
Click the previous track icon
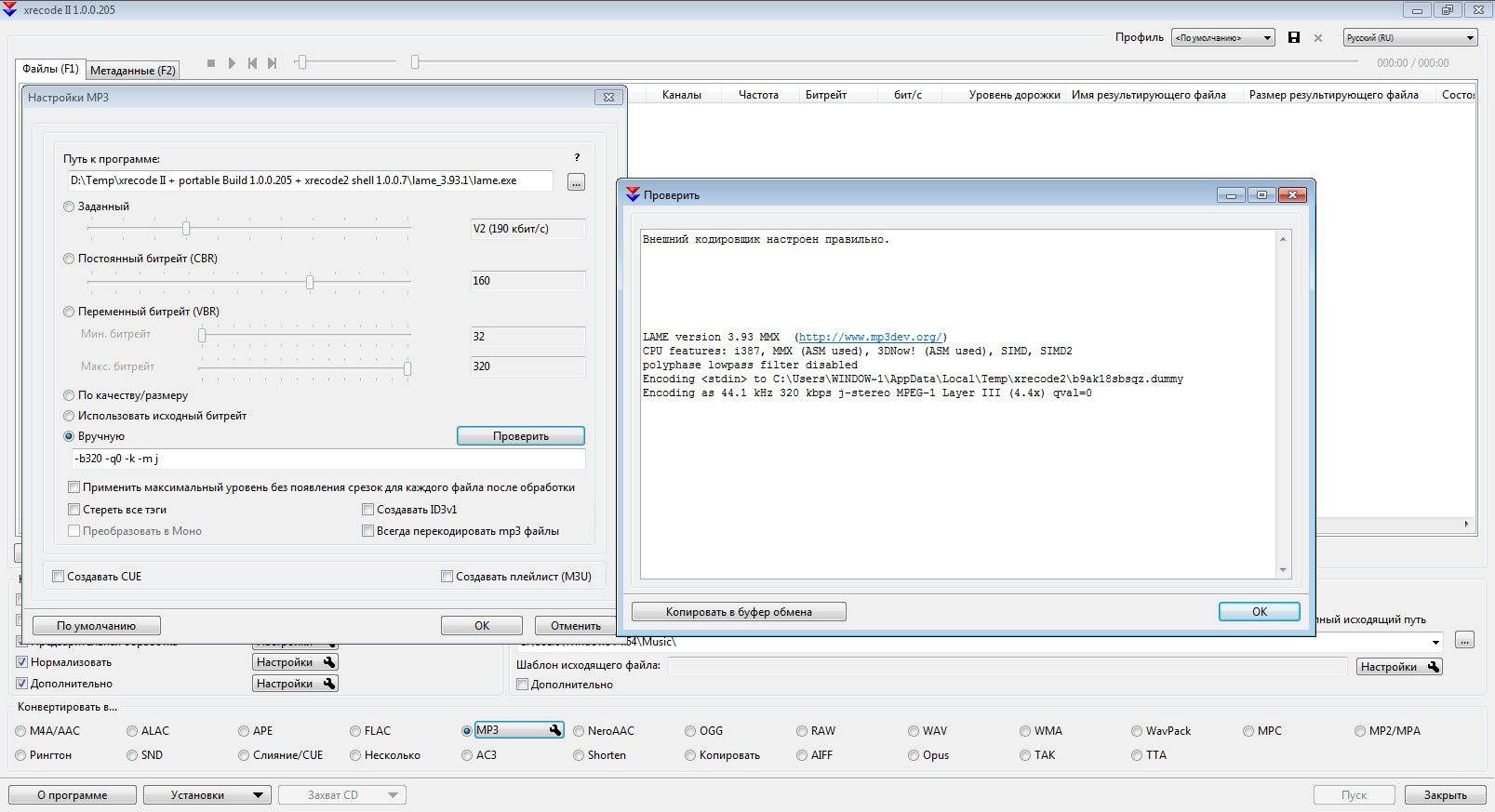pyautogui.click(x=252, y=63)
